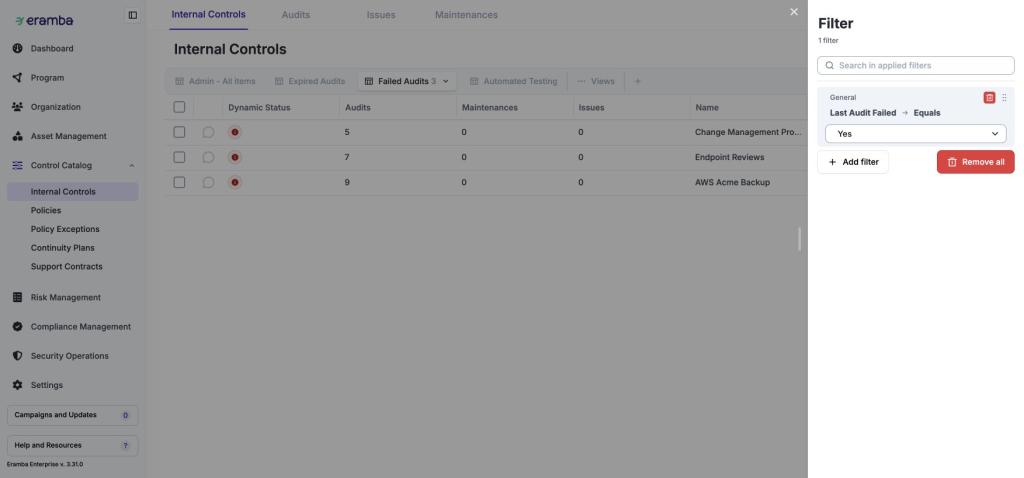Viewport: 1024px width, 478px height.
Task: Click the Name column header
Action: point(707,108)
